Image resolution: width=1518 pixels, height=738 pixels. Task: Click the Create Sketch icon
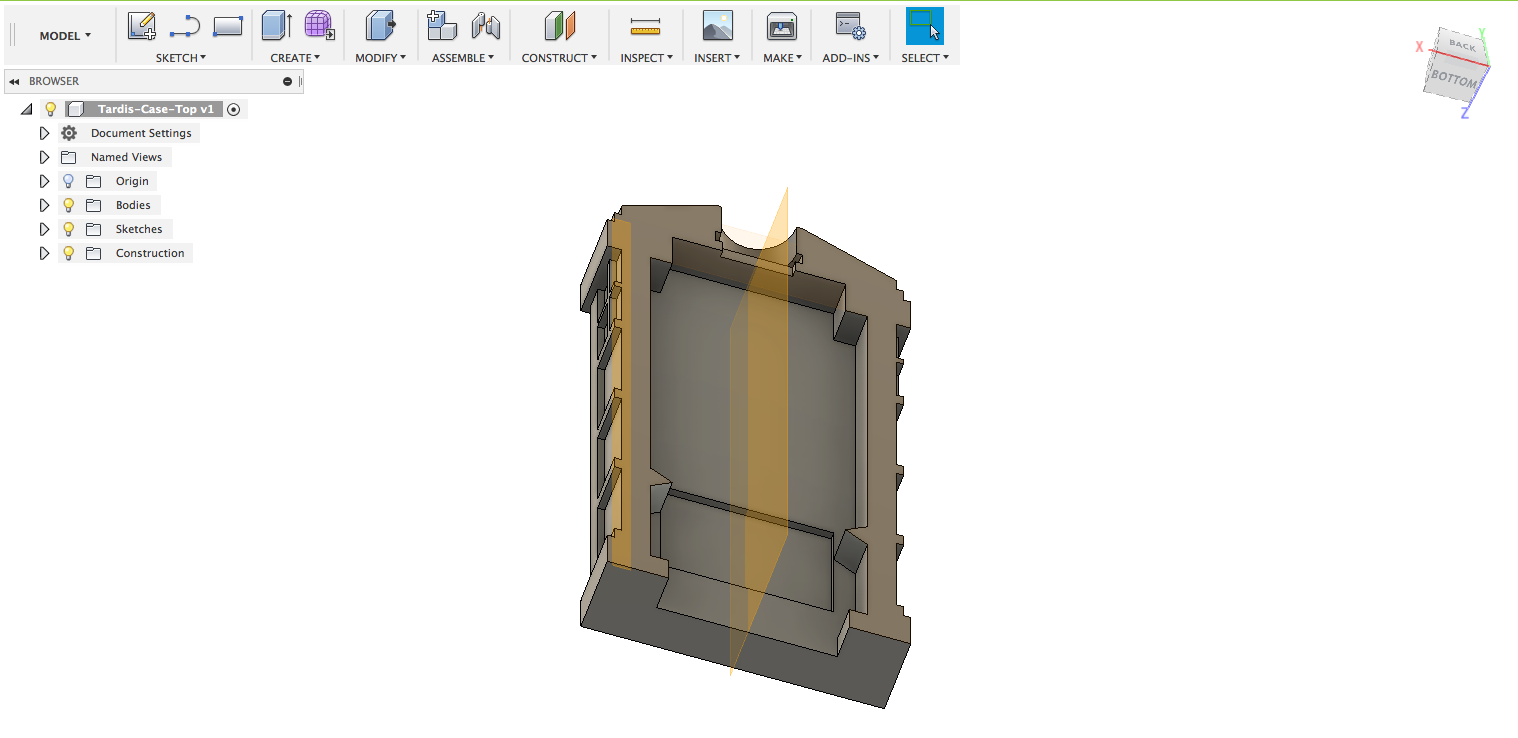[142, 25]
